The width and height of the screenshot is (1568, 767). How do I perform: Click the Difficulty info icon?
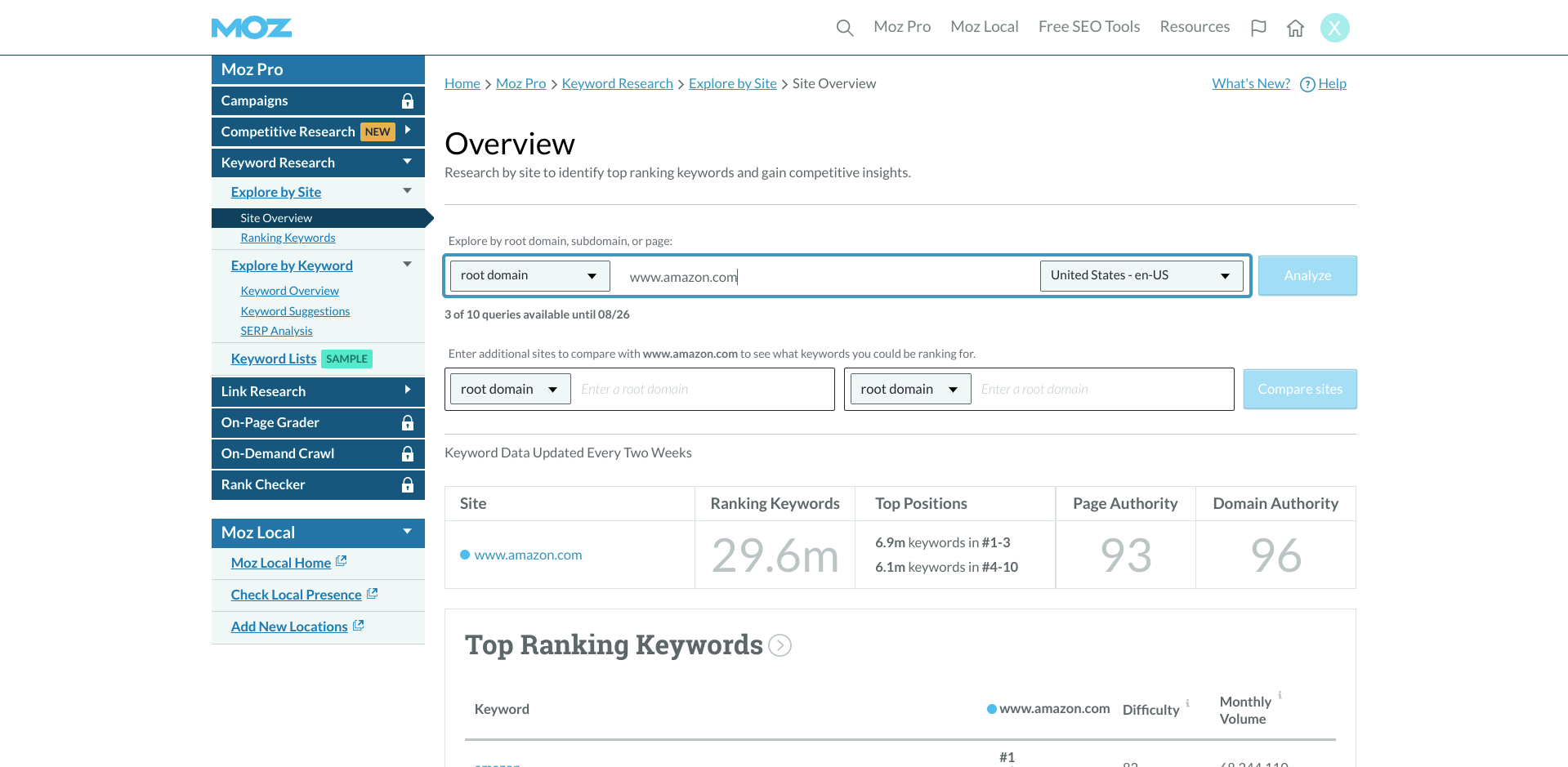coord(1187,702)
